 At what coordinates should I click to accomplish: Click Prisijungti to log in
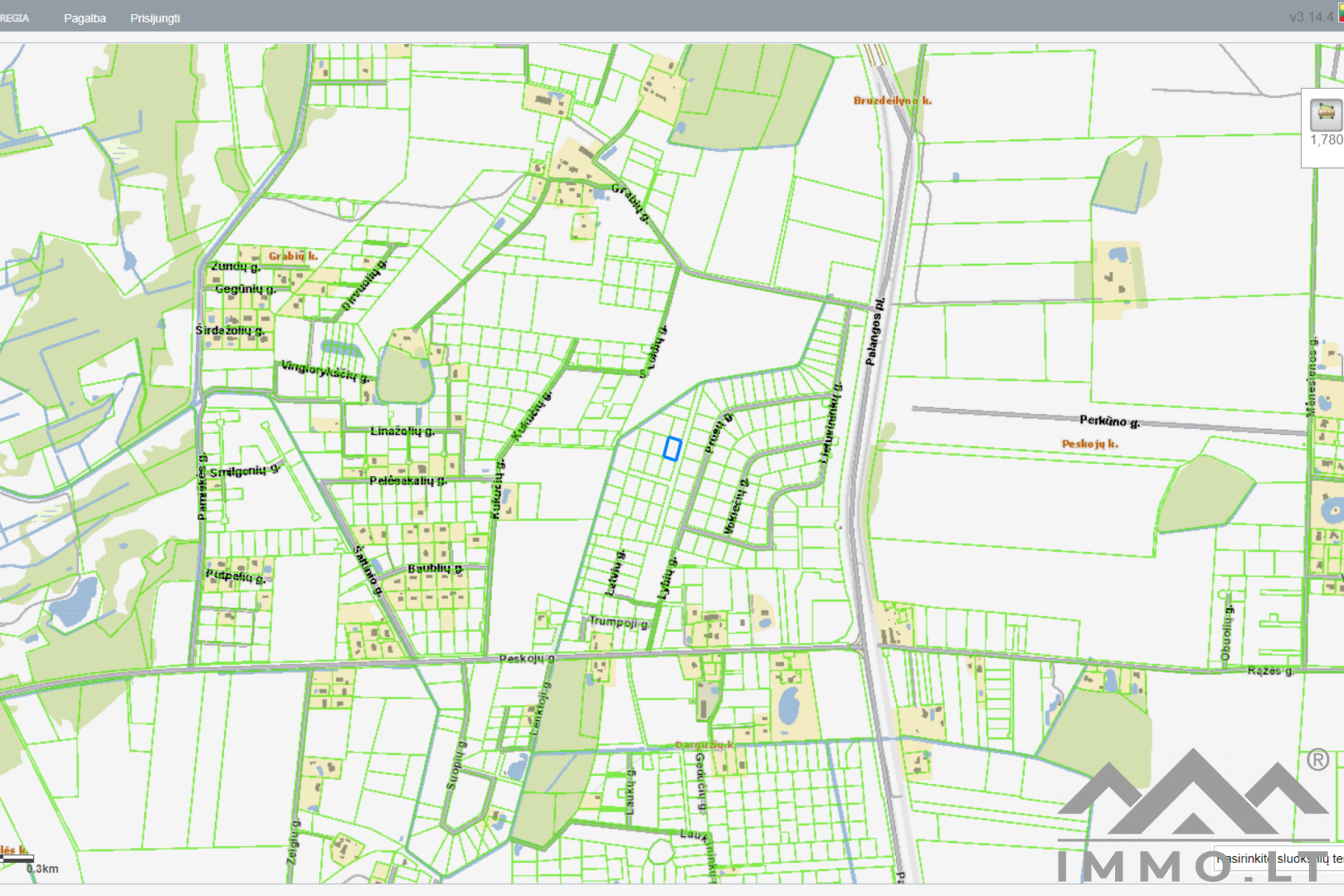[155, 18]
